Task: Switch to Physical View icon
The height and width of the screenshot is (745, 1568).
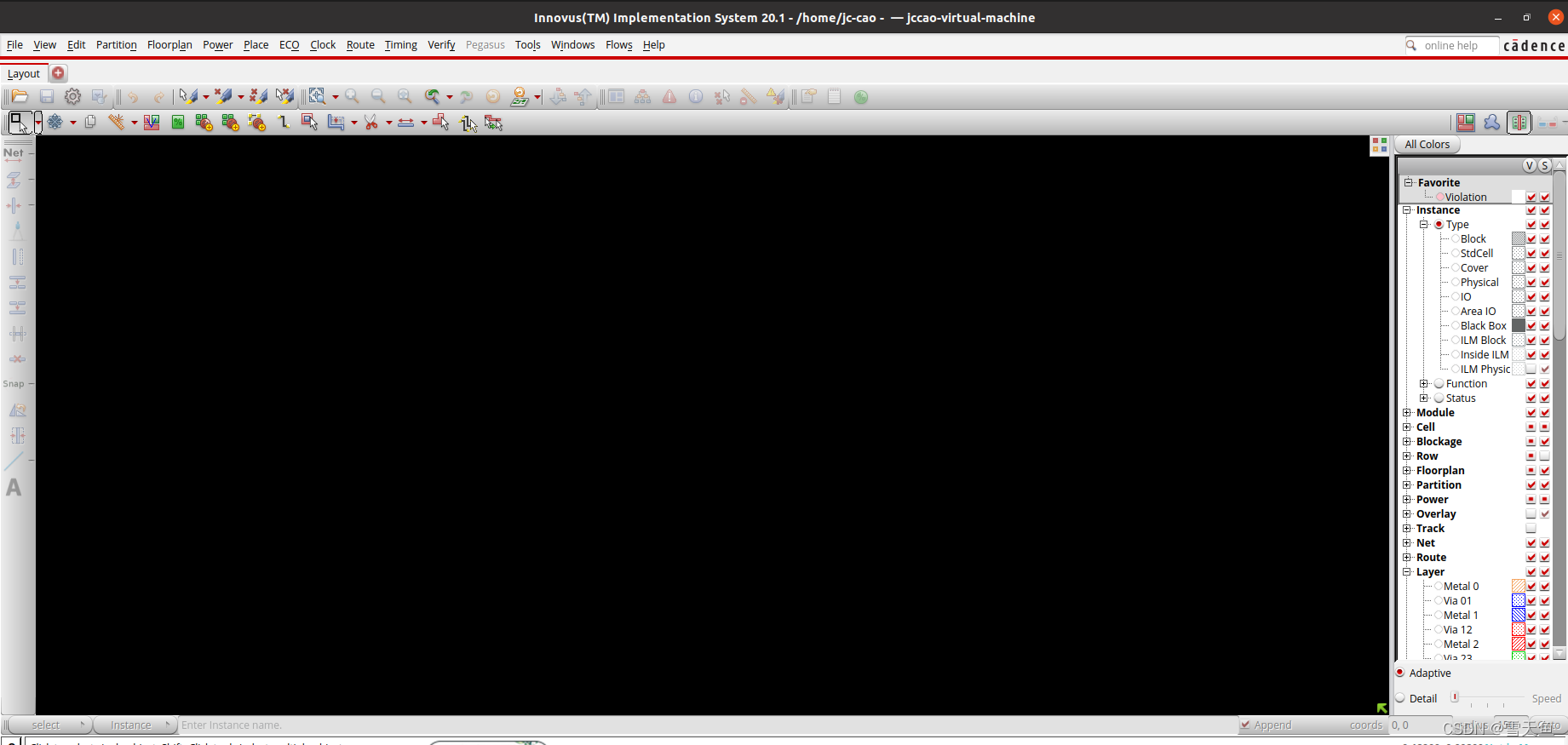Action: coord(1519,123)
